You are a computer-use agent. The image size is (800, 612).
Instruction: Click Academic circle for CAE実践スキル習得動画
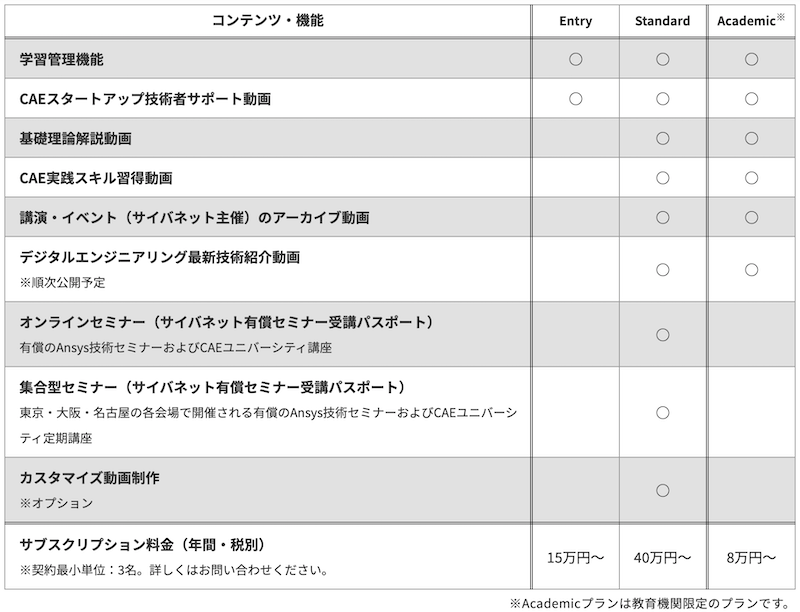pos(751,178)
